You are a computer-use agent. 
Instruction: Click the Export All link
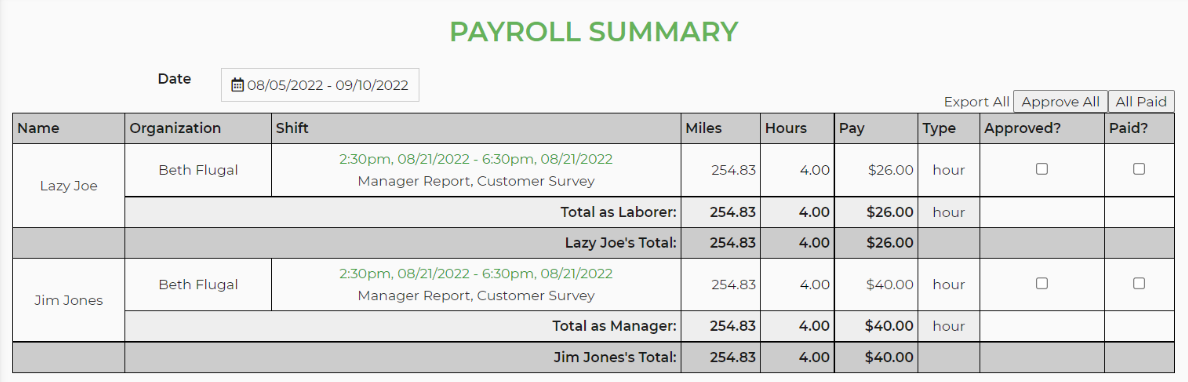[977, 102]
